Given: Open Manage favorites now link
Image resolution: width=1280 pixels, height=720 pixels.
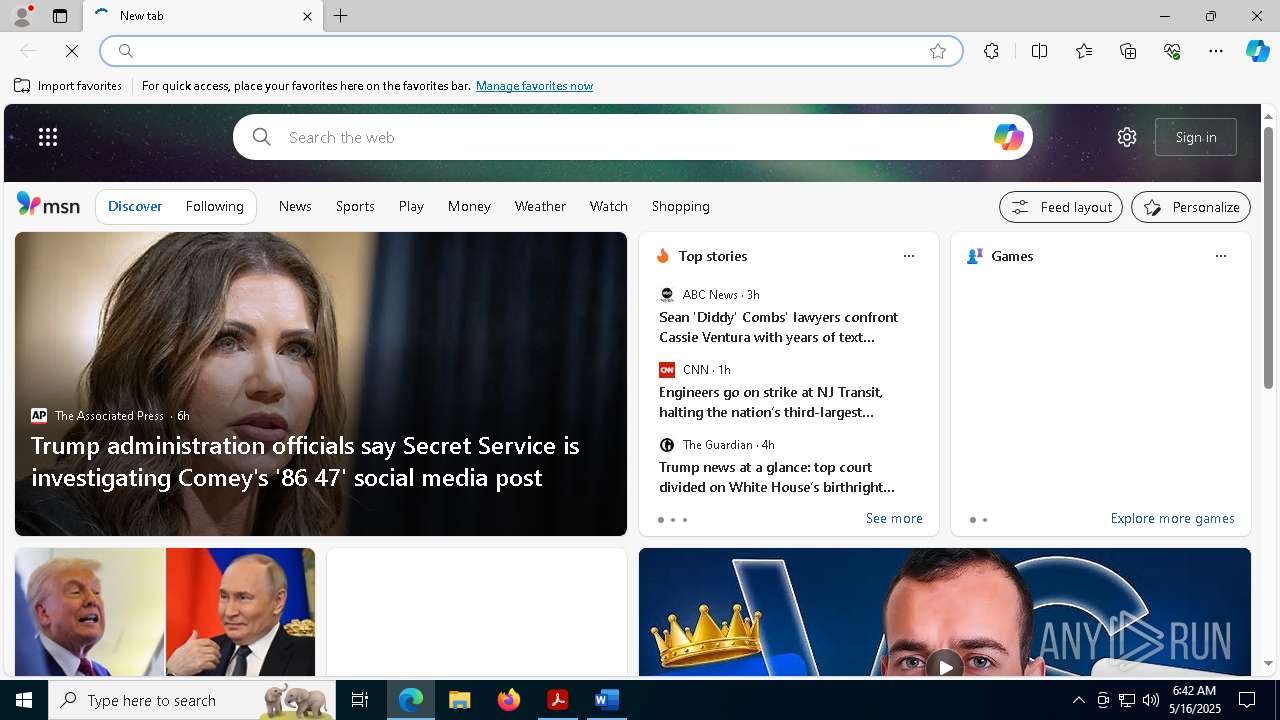Looking at the screenshot, I should coord(534,86).
